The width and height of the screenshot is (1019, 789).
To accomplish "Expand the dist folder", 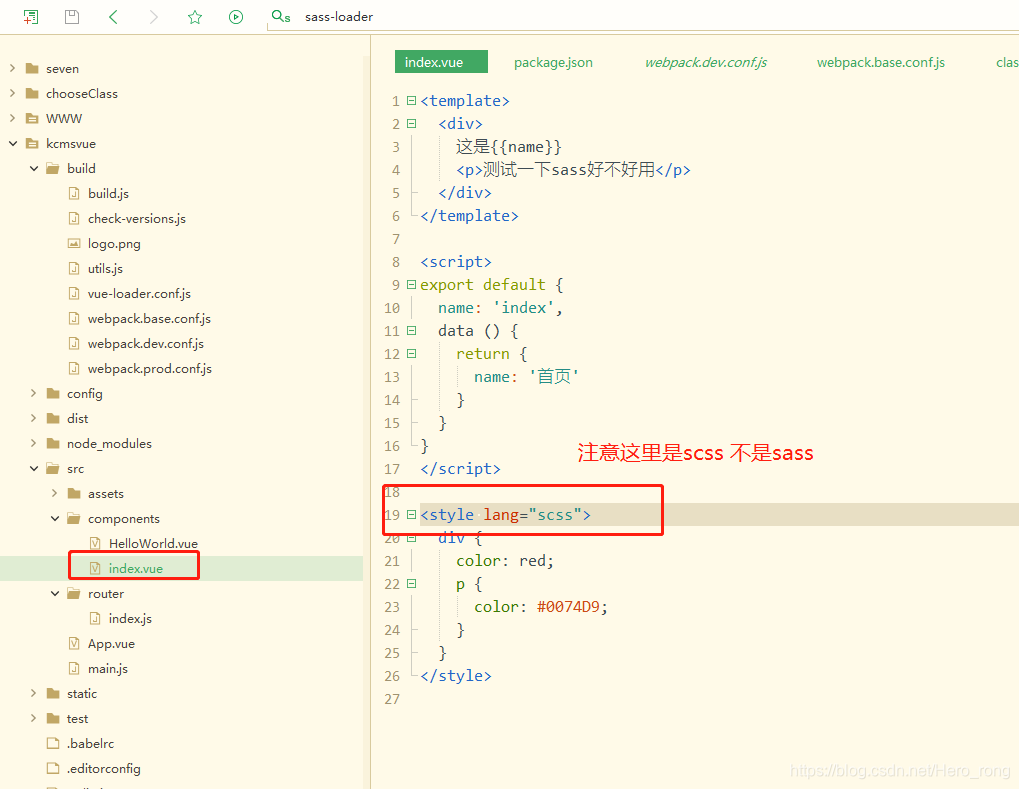I will pyautogui.click(x=34, y=419).
